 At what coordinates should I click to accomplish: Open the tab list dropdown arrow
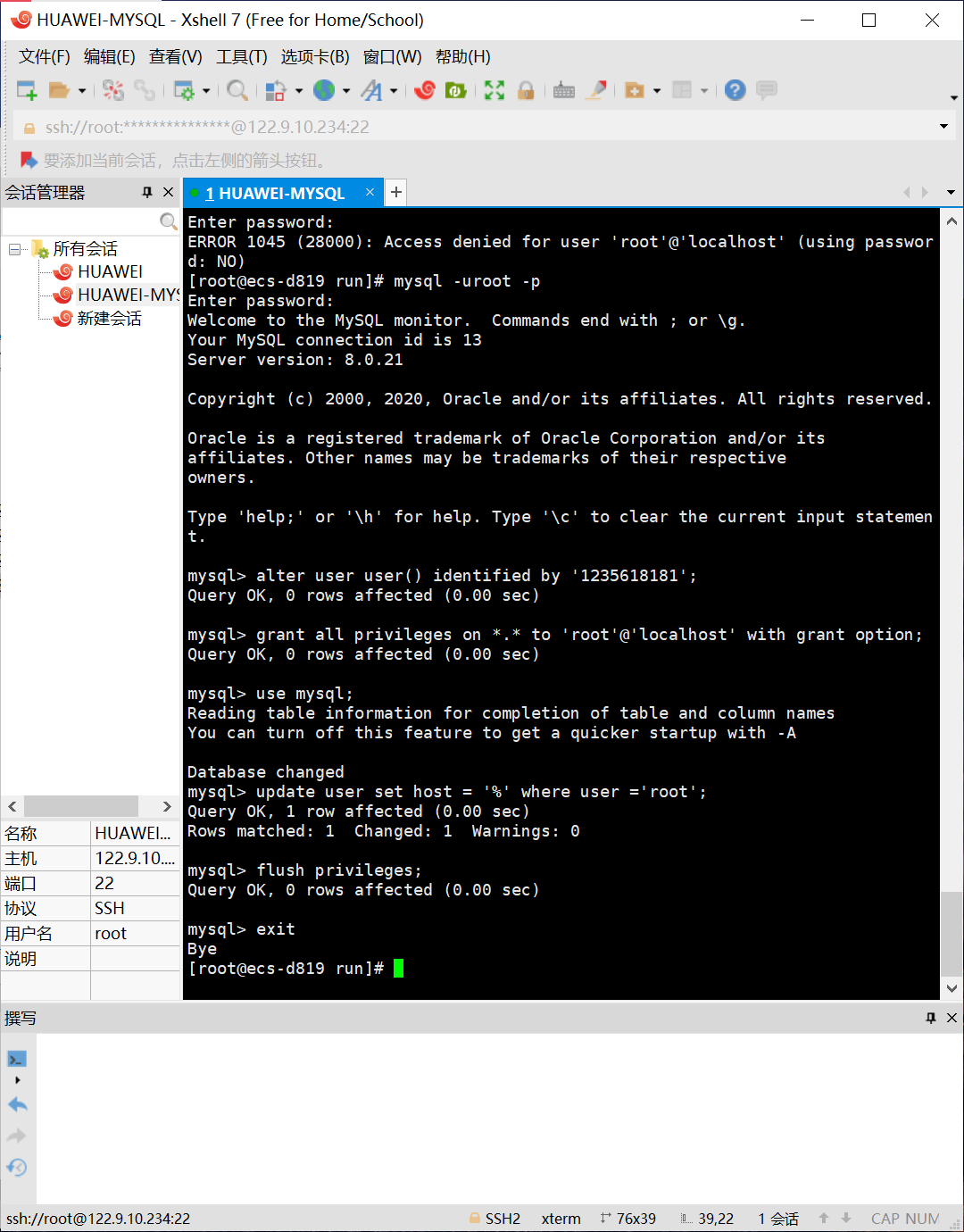[951, 192]
